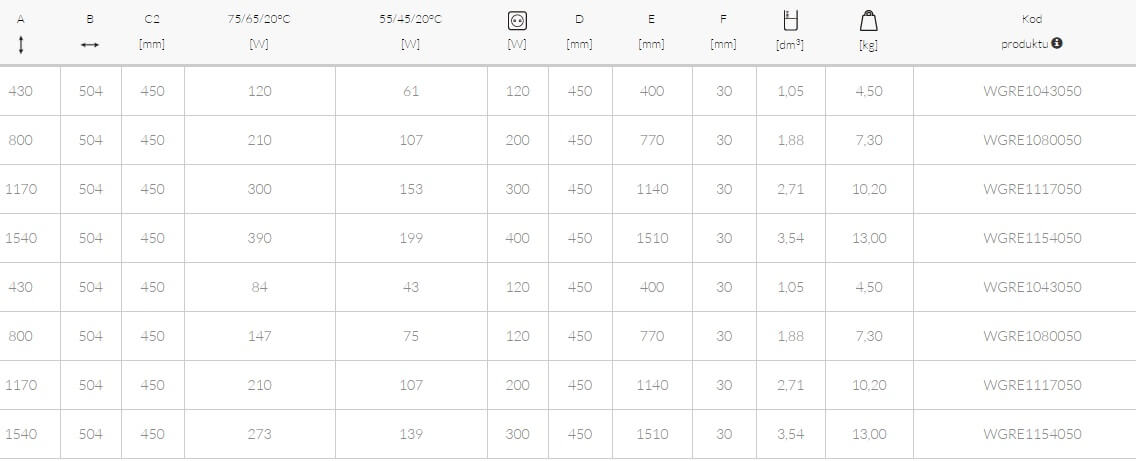
Task: Select the weight cell 13,00 in fourth row
Action: click(869, 238)
